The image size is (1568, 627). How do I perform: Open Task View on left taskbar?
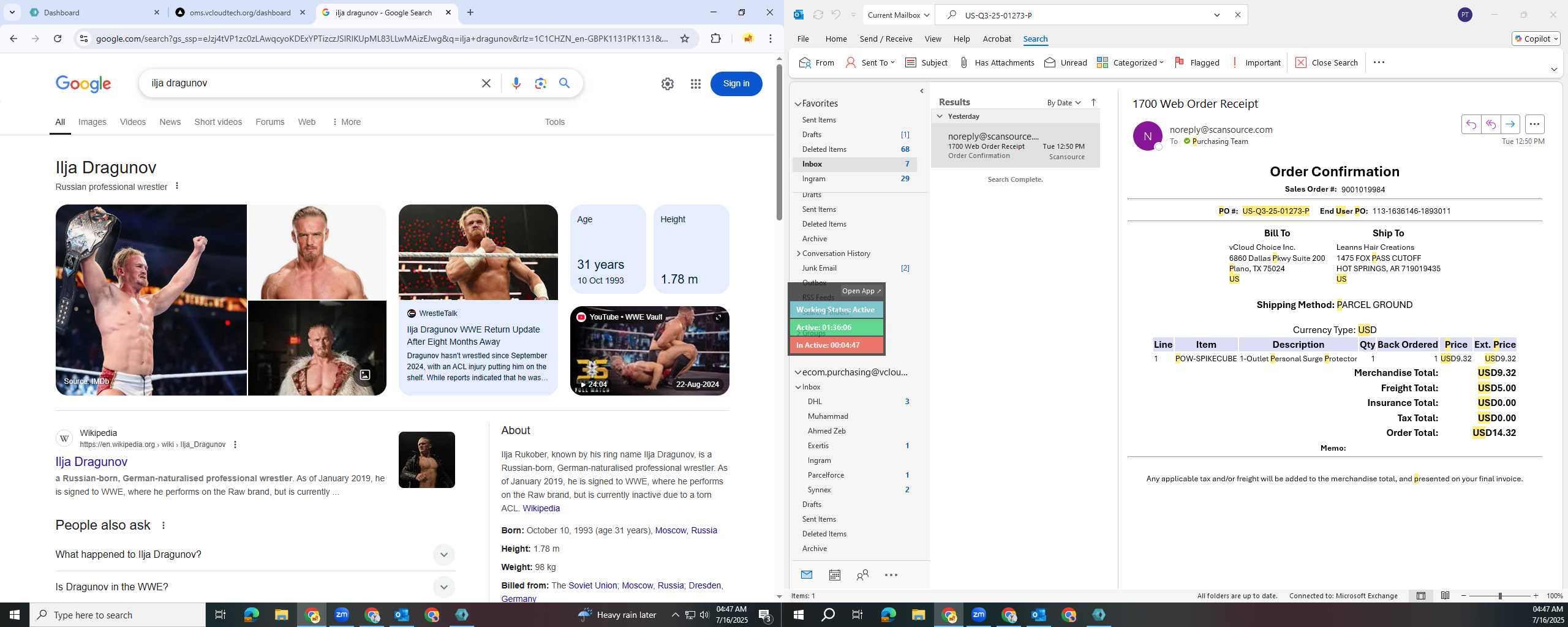(221, 615)
